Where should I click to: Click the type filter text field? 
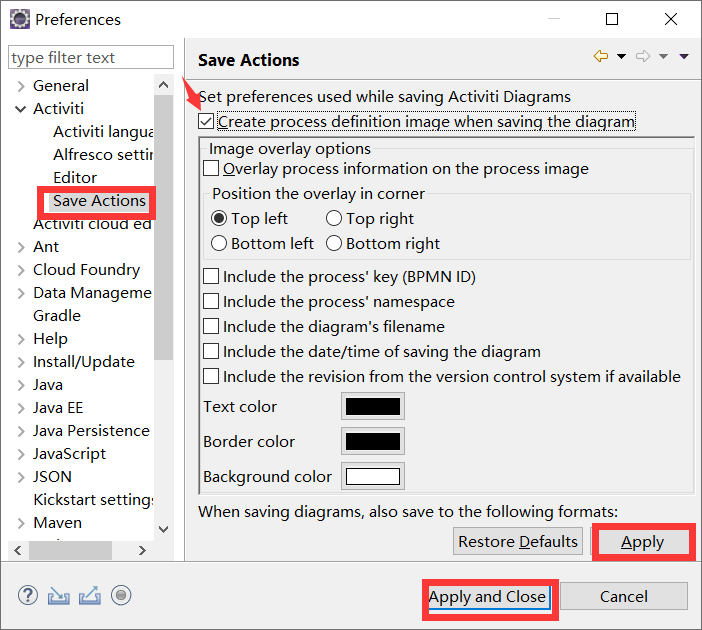[91, 57]
